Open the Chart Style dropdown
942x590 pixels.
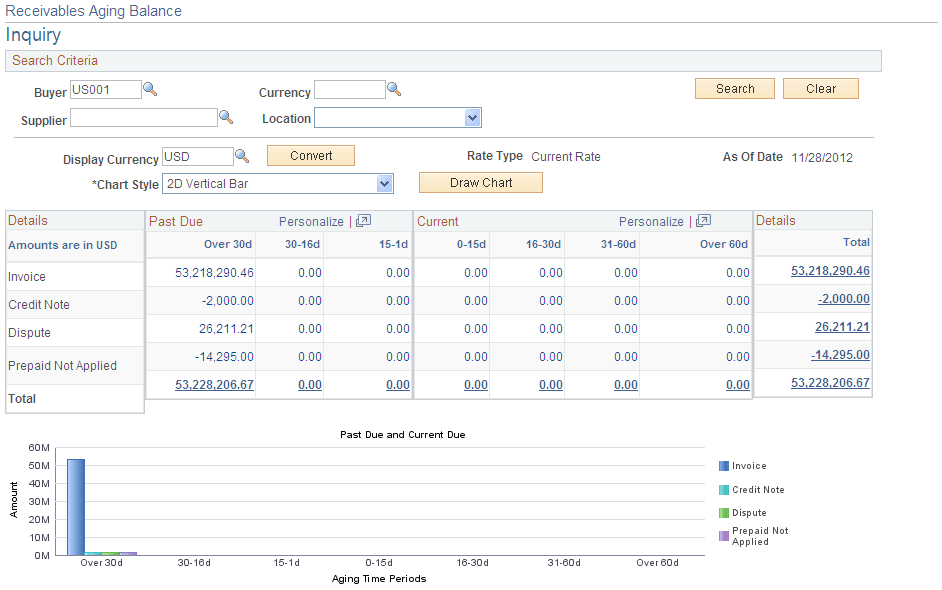click(384, 183)
